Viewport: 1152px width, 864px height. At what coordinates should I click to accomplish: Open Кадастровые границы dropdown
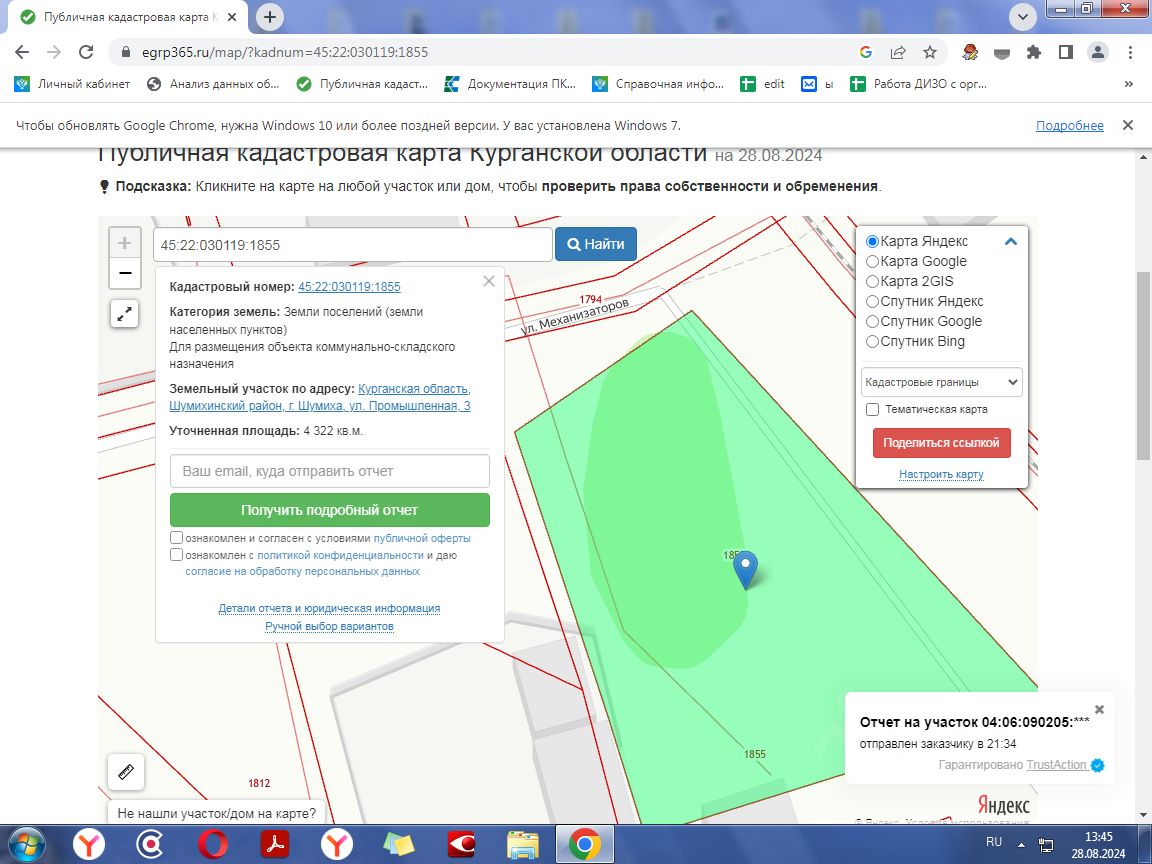click(941, 382)
